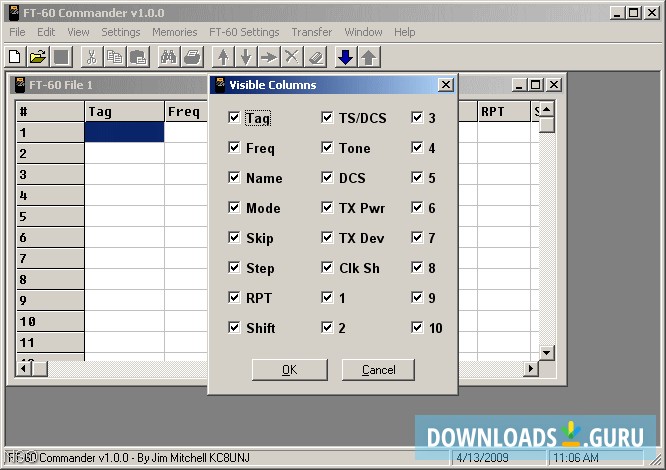Open the File menu
666x470 pixels.
coord(17,32)
